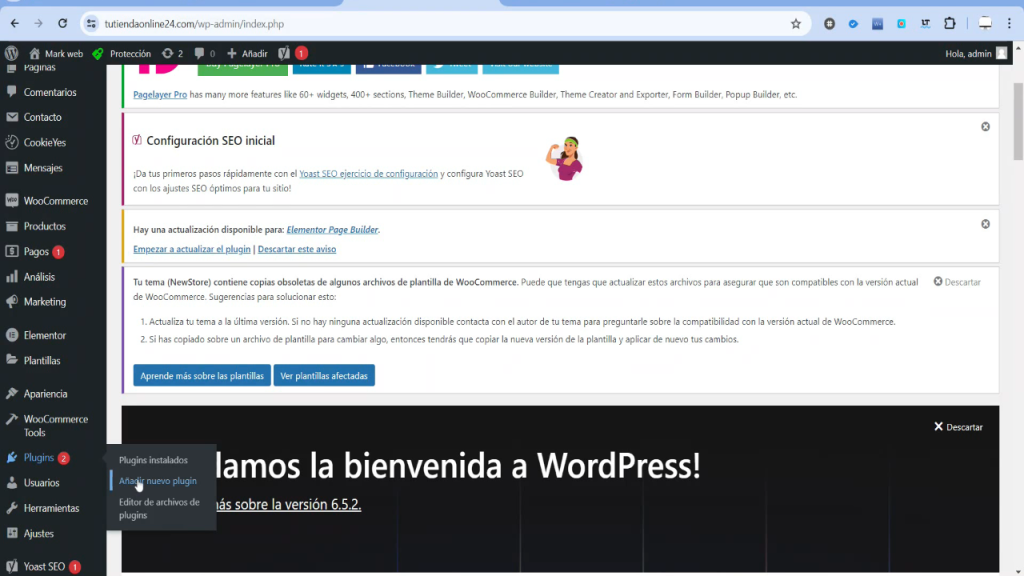The width and height of the screenshot is (1024, 576).
Task: Click the Yoast SEO icon in admin bar
Action: 283,53
